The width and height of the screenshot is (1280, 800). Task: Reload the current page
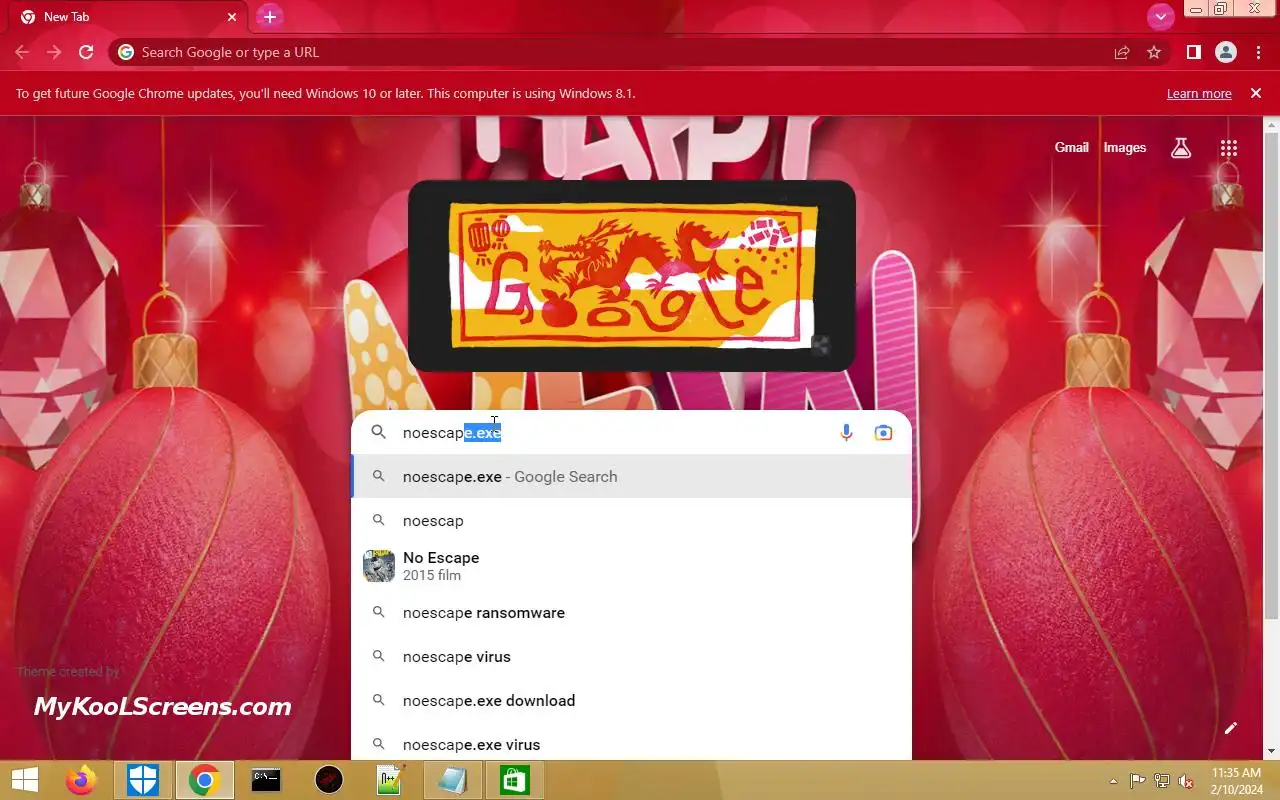point(86,52)
